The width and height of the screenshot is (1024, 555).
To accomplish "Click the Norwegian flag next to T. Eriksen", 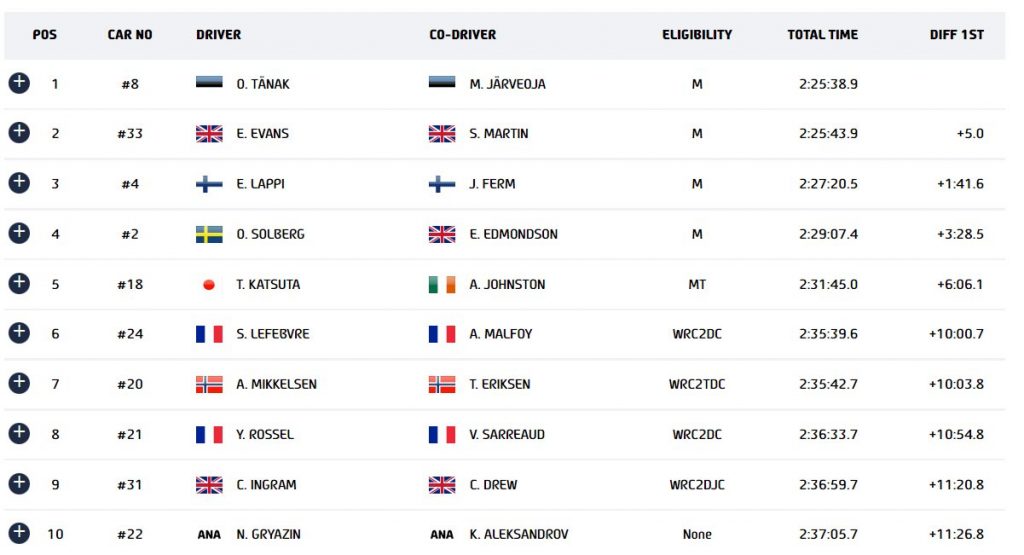I will click(442, 384).
